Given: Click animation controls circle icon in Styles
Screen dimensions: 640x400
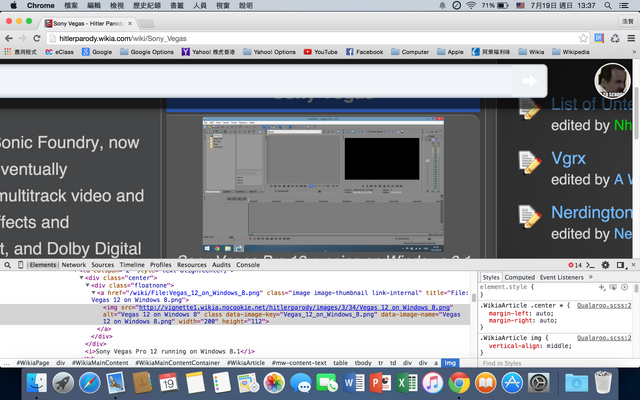Looking at the screenshot, I should point(624,287).
